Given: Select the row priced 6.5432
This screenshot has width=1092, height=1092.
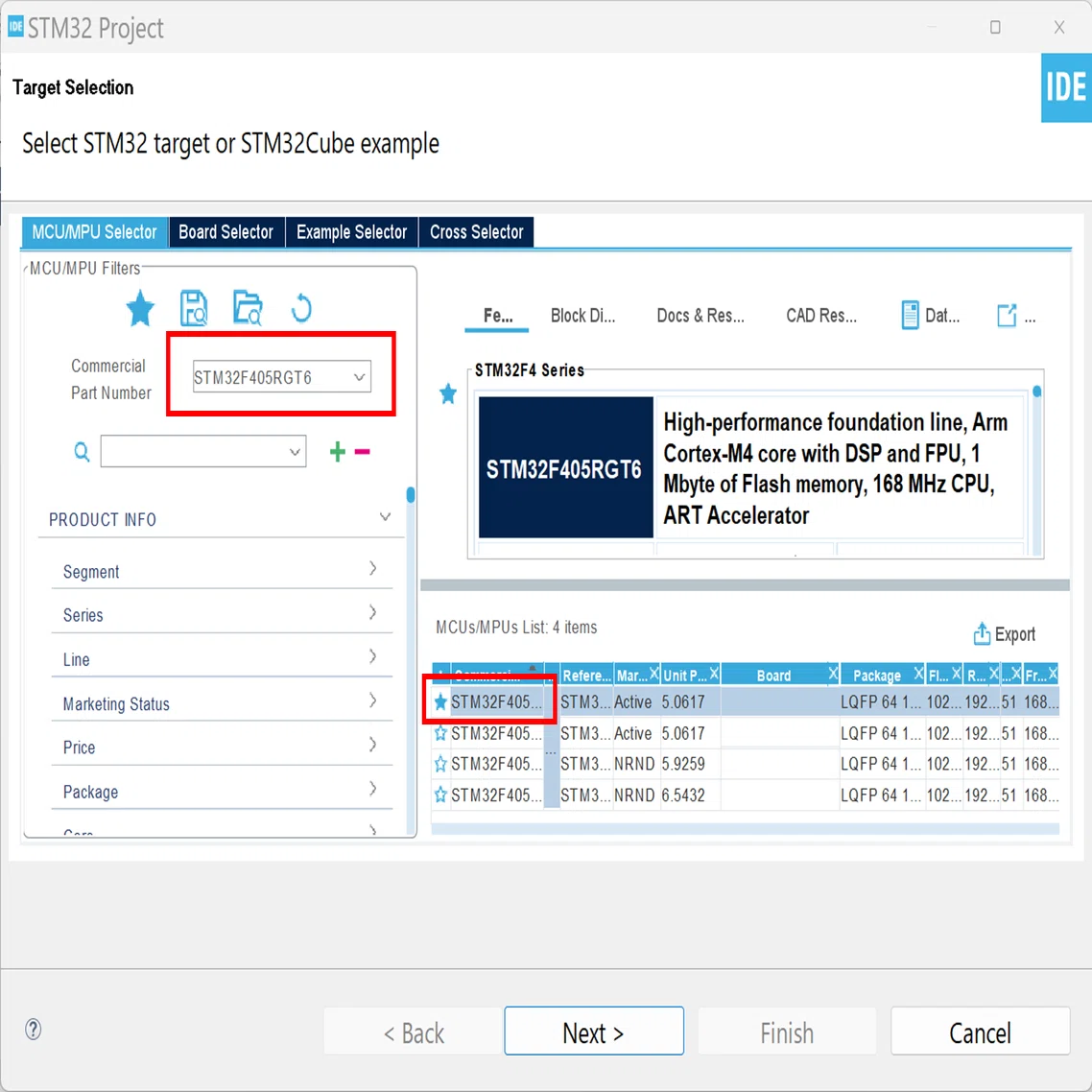Looking at the screenshot, I should pos(746,795).
